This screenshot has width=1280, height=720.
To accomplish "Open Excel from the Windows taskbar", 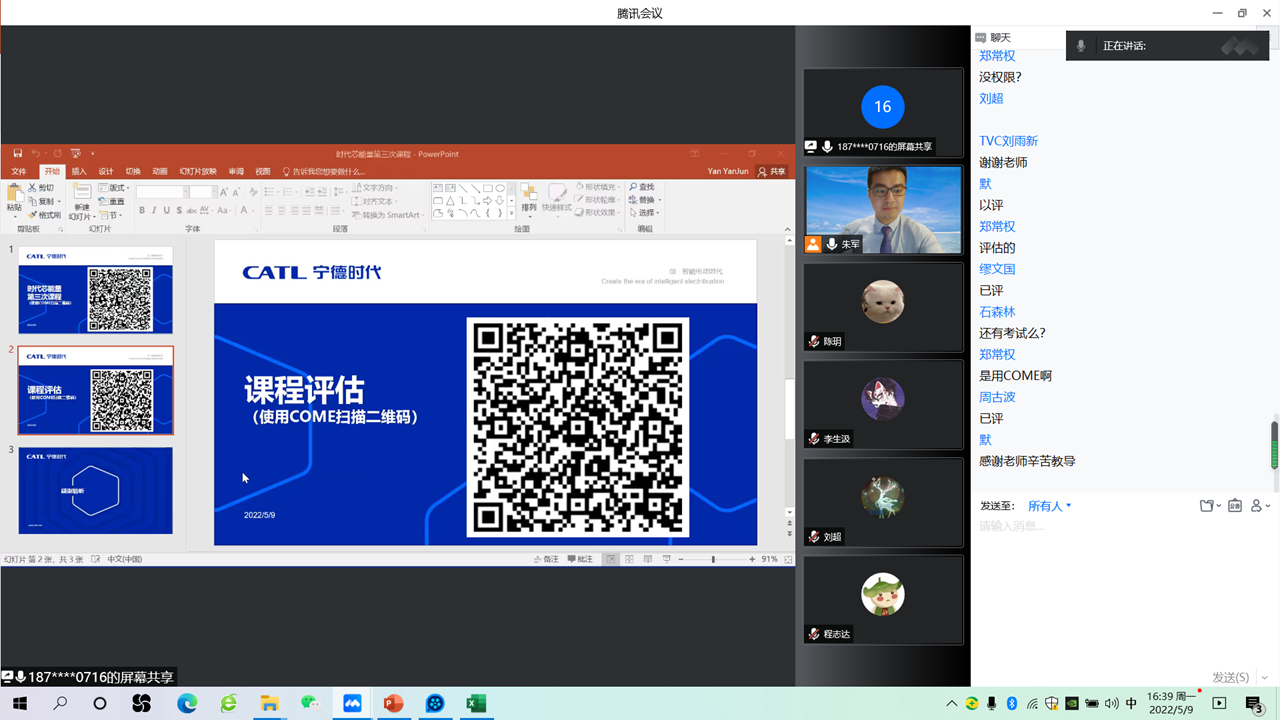I will tap(476, 704).
